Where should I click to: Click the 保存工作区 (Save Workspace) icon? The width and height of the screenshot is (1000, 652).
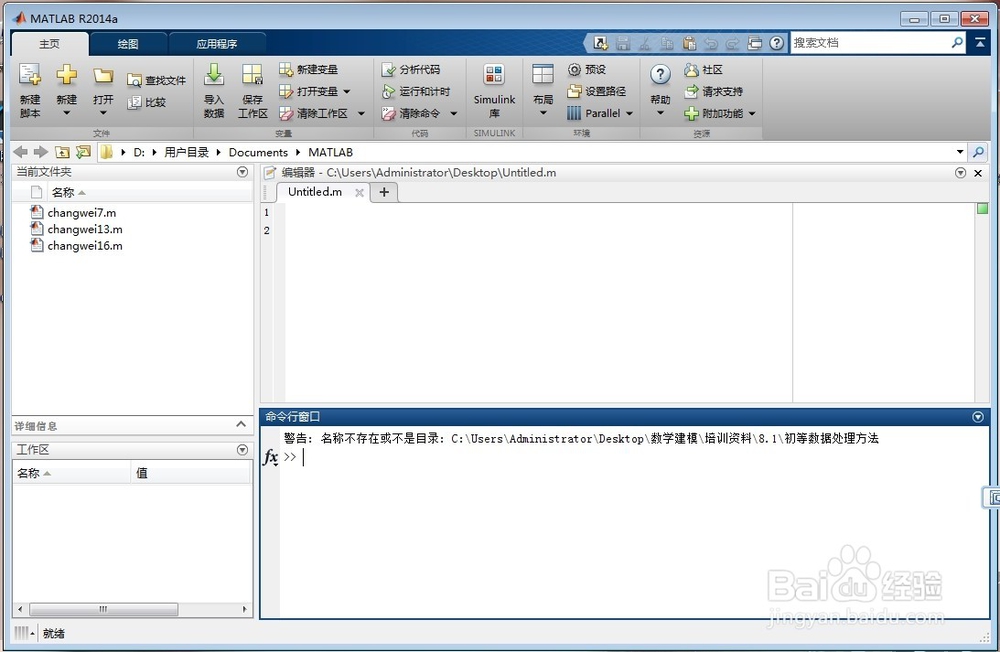(251, 88)
